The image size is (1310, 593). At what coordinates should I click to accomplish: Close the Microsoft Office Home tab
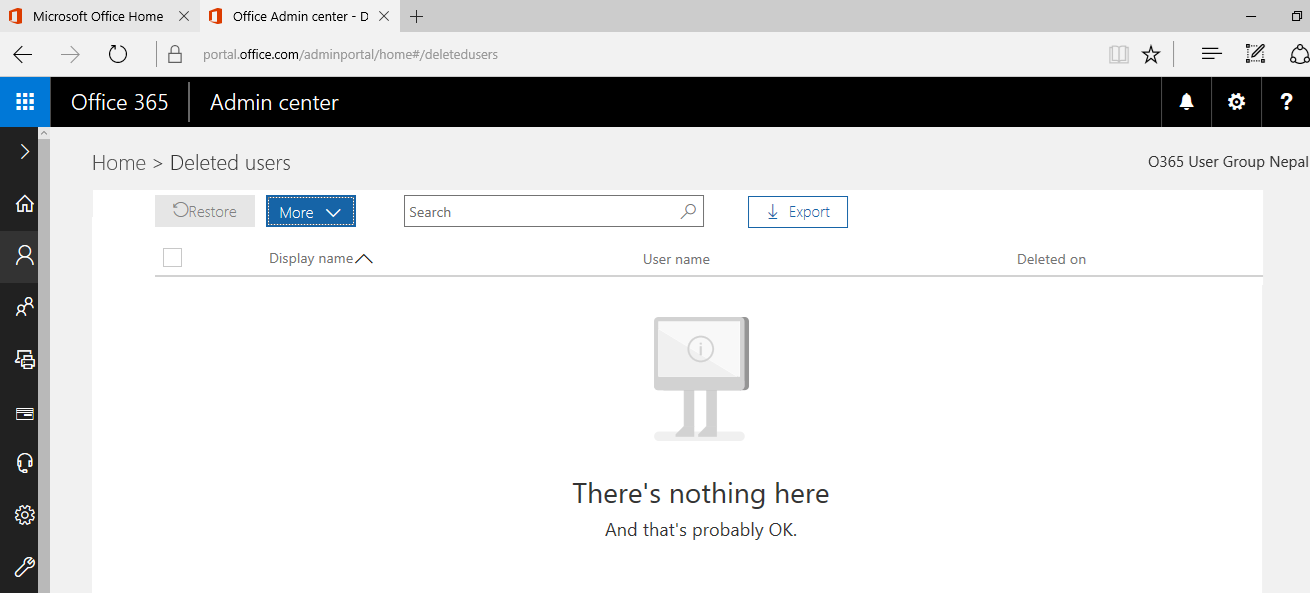point(183,16)
